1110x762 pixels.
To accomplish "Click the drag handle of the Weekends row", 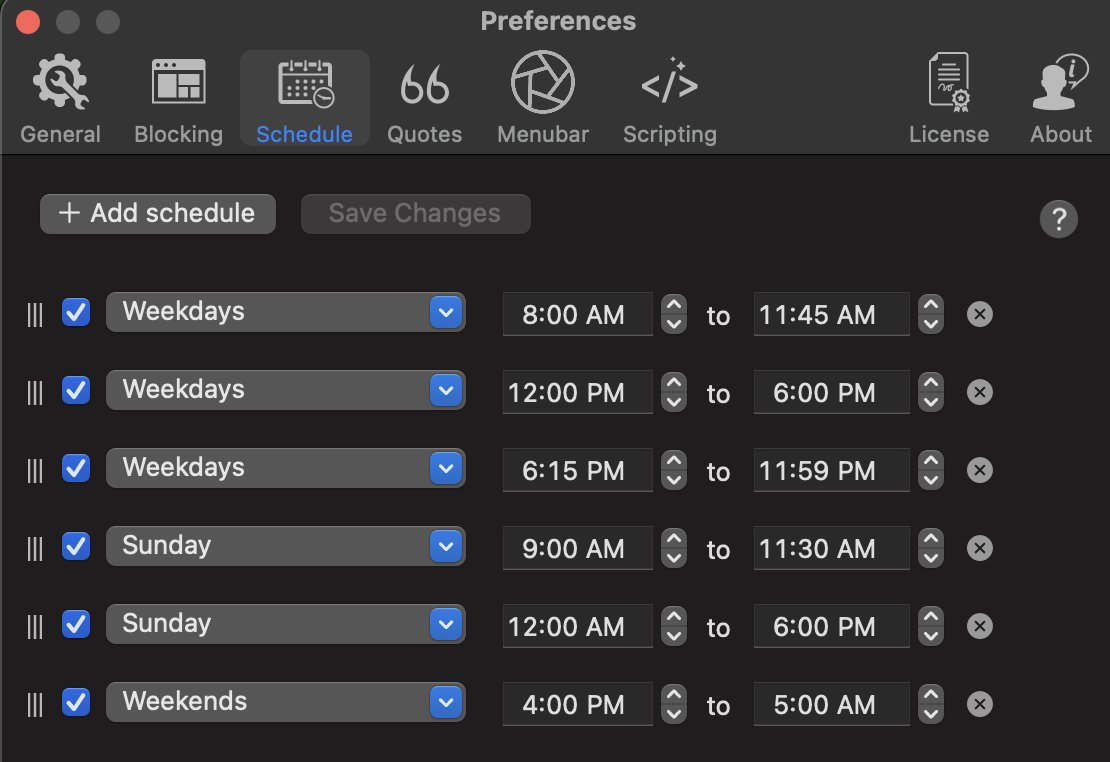I will (35, 704).
